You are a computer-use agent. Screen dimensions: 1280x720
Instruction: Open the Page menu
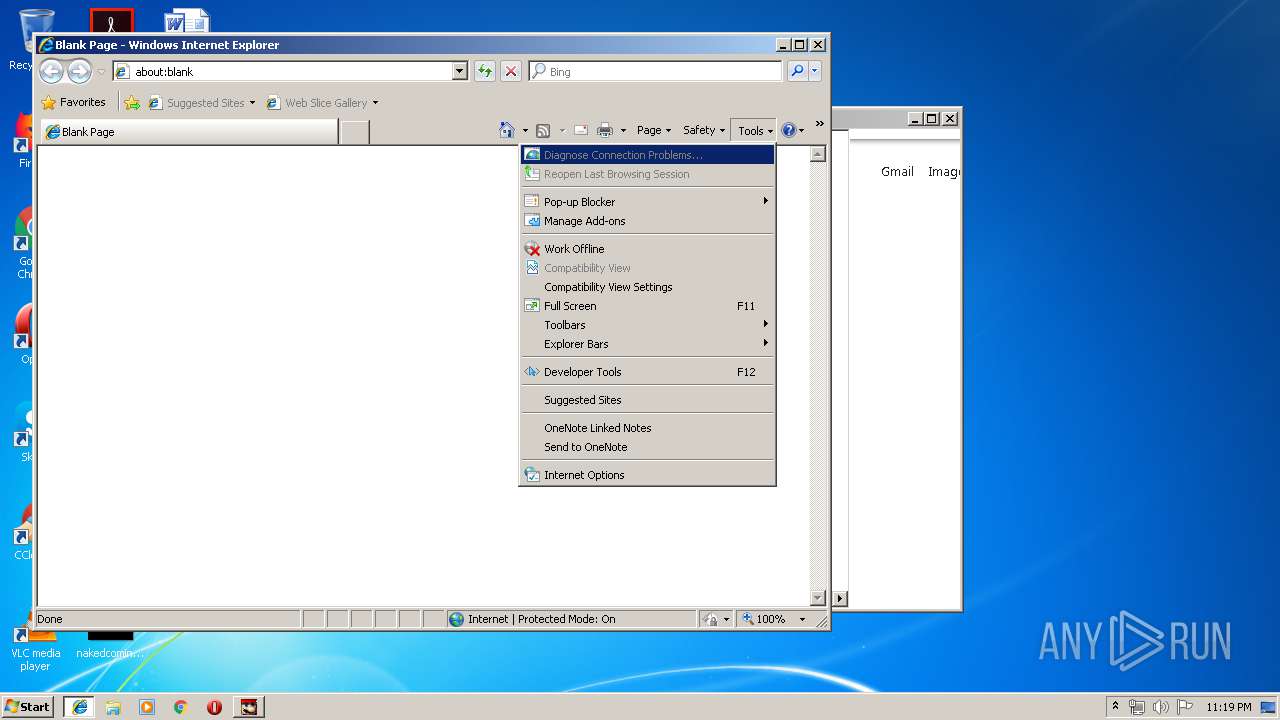[x=653, y=130]
